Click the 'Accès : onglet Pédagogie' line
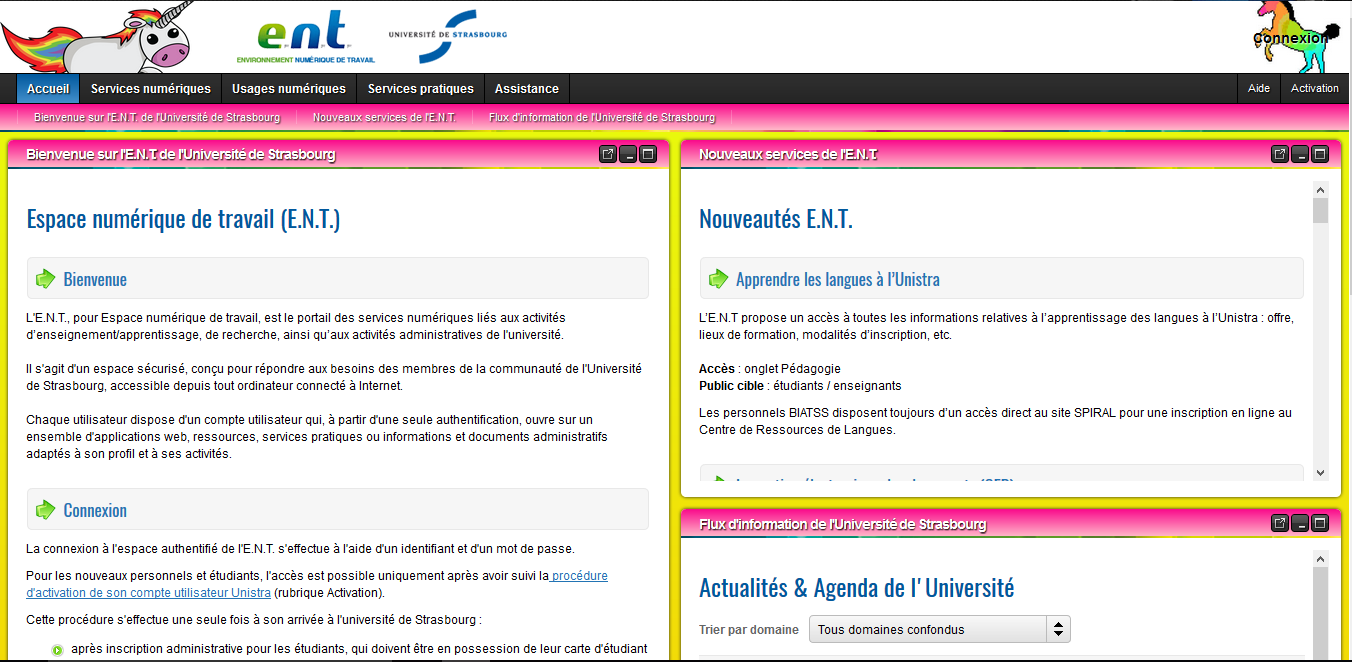The width and height of the screenshot is (1352, 662). click(770, 369)
